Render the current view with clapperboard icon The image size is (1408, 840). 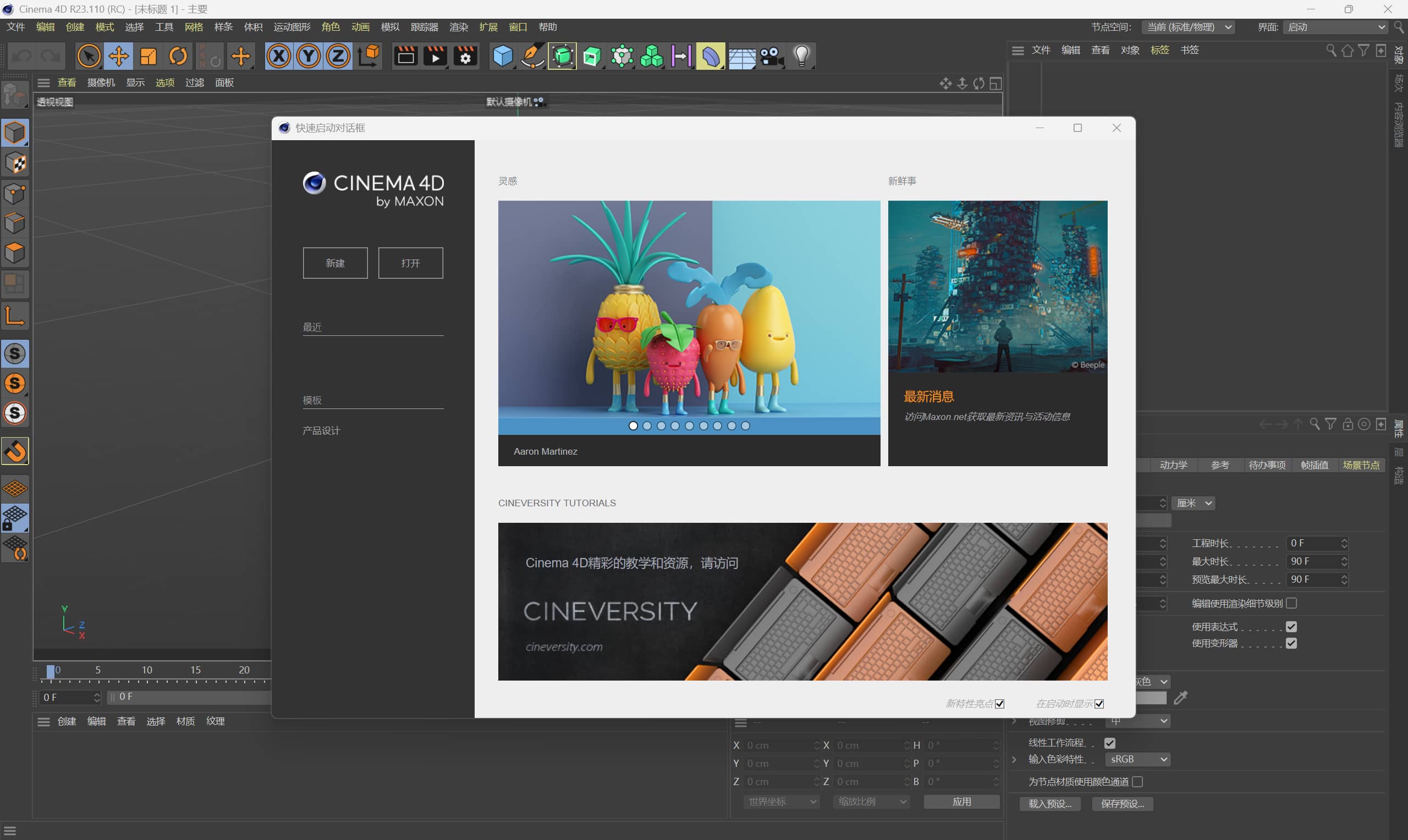[405, 56]
